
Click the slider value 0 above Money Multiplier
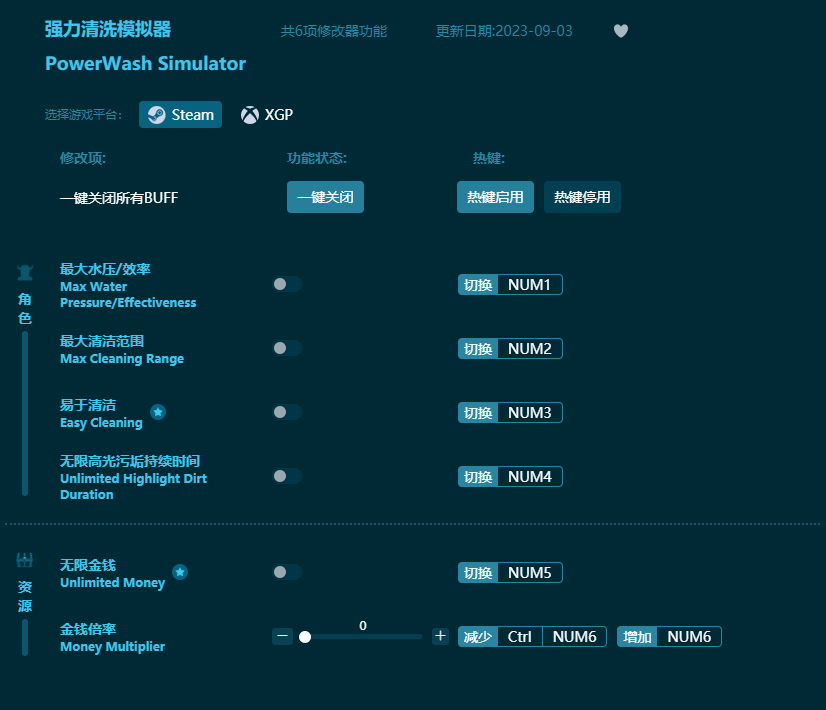click(363, 625)
